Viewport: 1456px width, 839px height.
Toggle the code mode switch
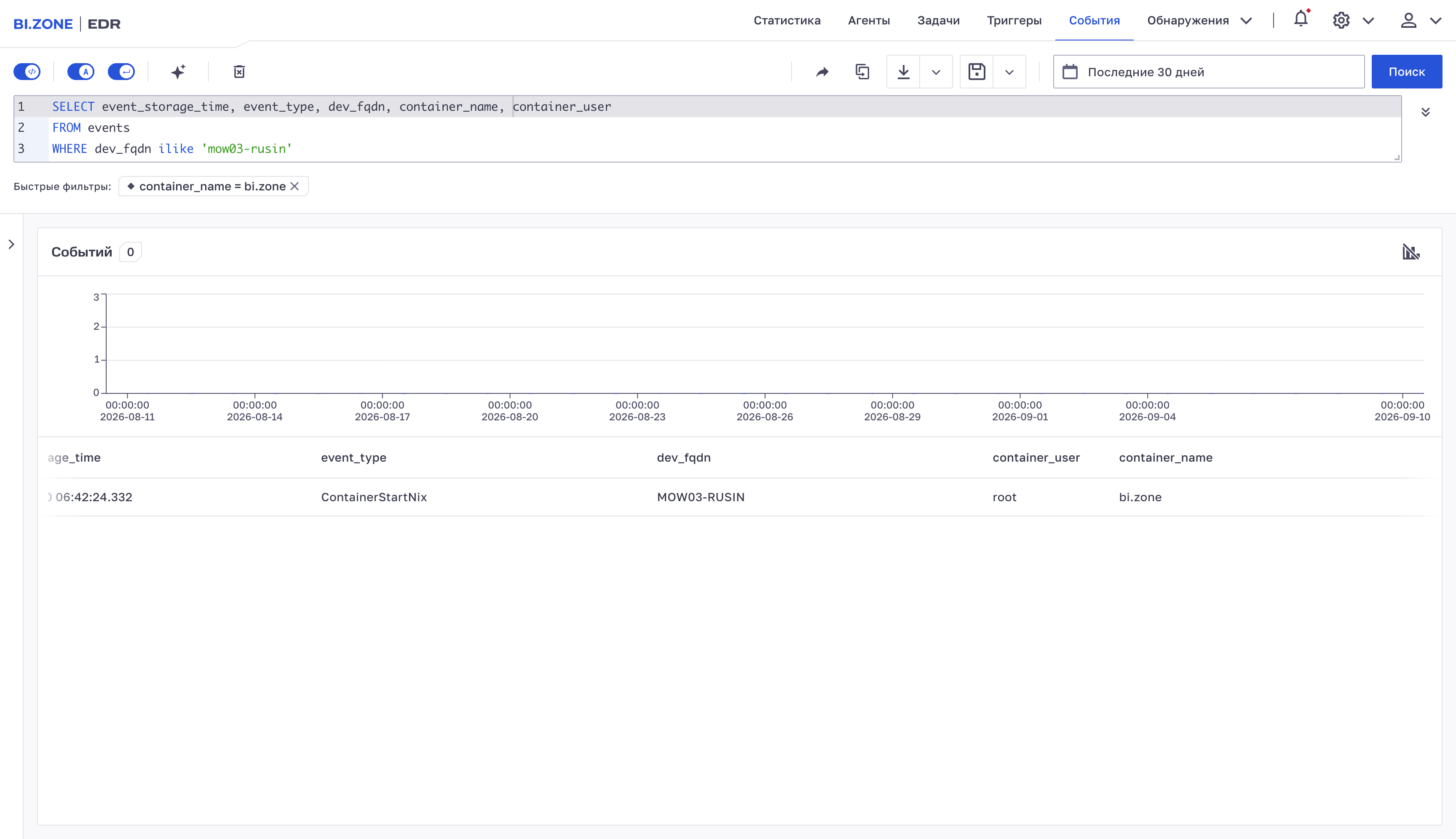(27, 72)
